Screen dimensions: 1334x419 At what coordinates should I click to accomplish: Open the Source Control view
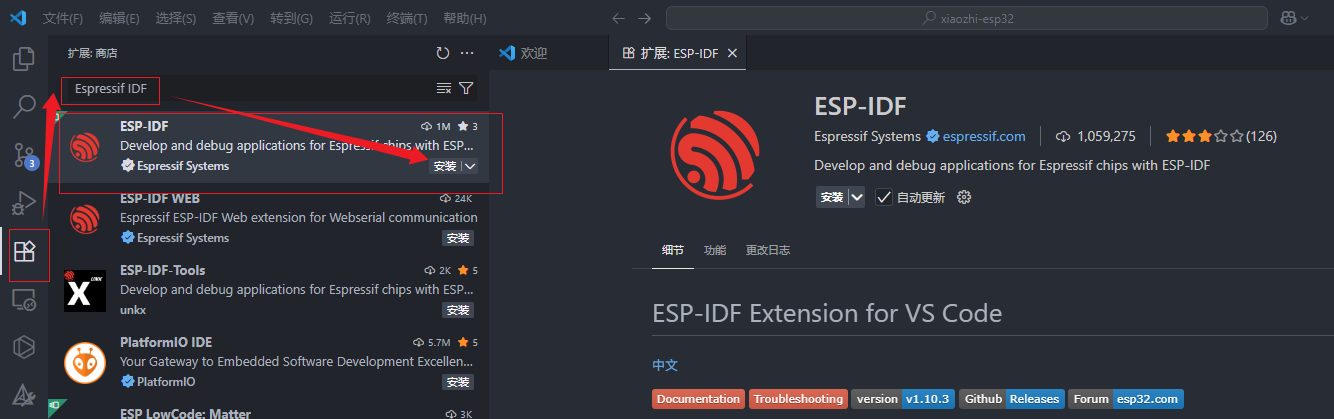(23, 154)
